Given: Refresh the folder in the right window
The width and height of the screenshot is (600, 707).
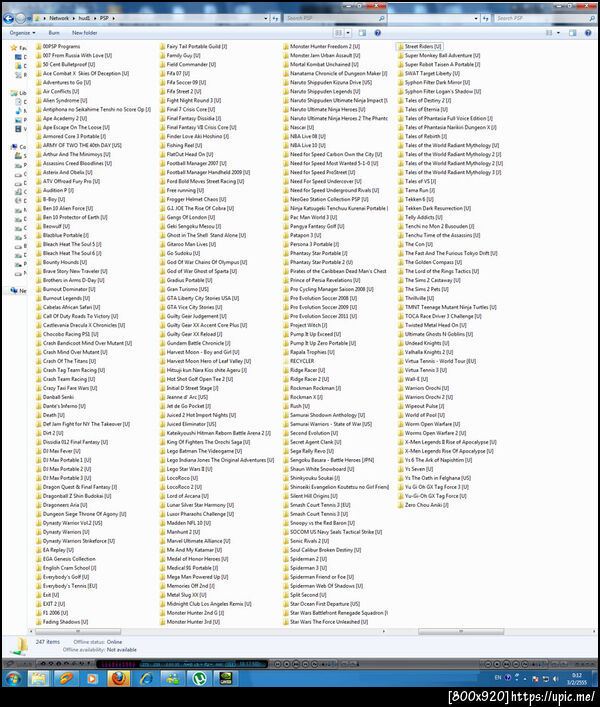Looking at the screenshot, I should (485, 18).
